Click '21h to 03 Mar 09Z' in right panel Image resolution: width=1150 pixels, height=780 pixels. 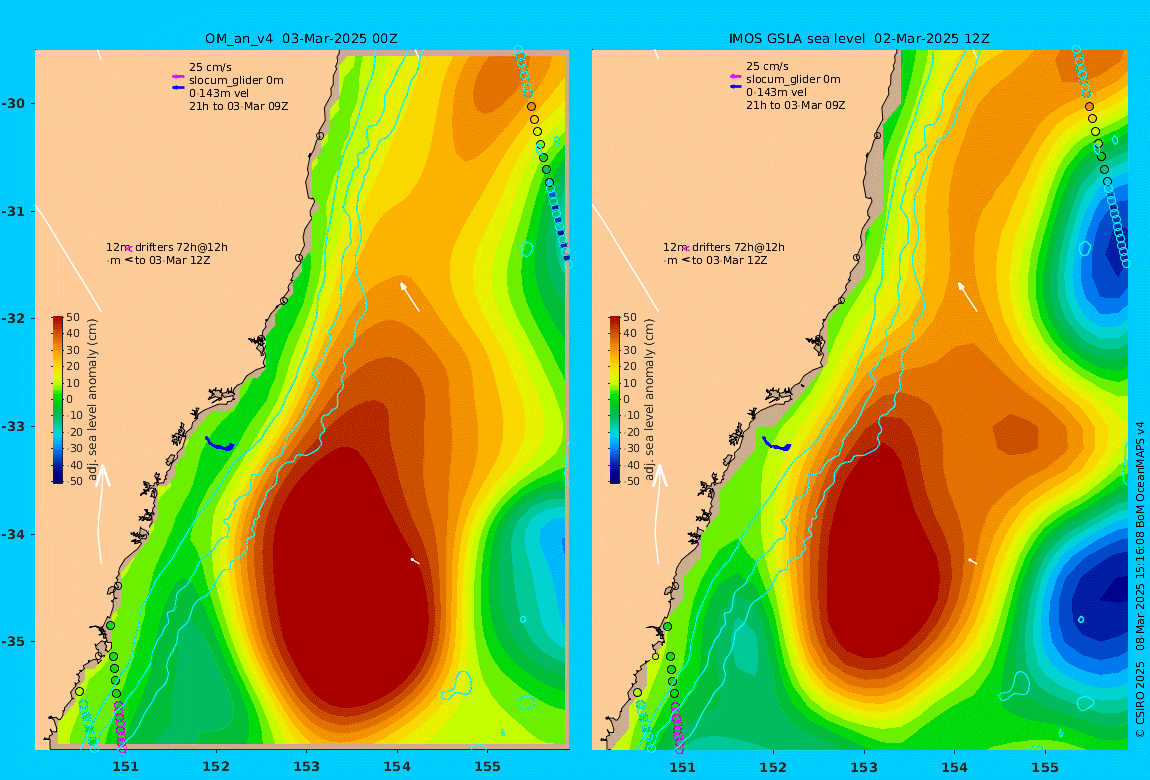(796, 106)
